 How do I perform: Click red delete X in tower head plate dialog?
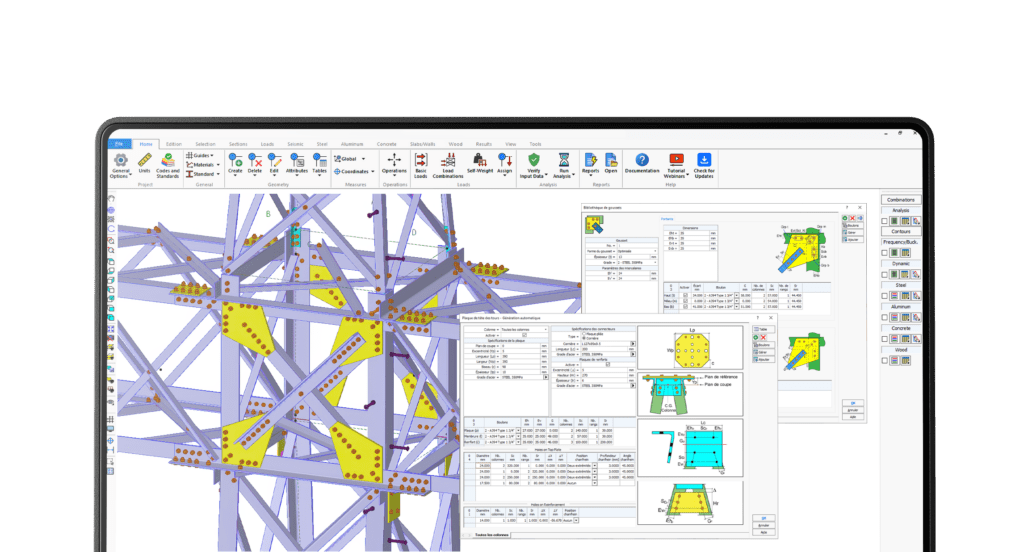[763, 337]
